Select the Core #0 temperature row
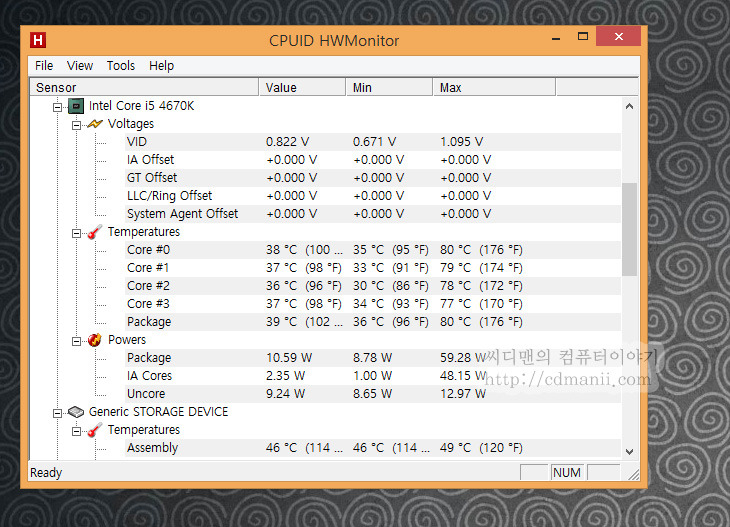This screenshot has width=730, height=527. (x=373, y=250)
